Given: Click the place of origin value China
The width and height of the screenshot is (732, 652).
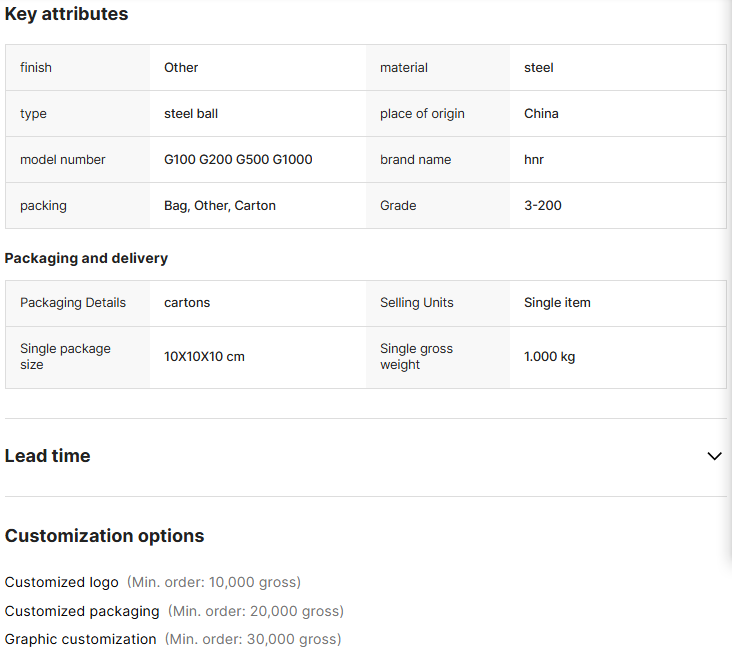Looking at the screenshot, I should pos(541,114).
